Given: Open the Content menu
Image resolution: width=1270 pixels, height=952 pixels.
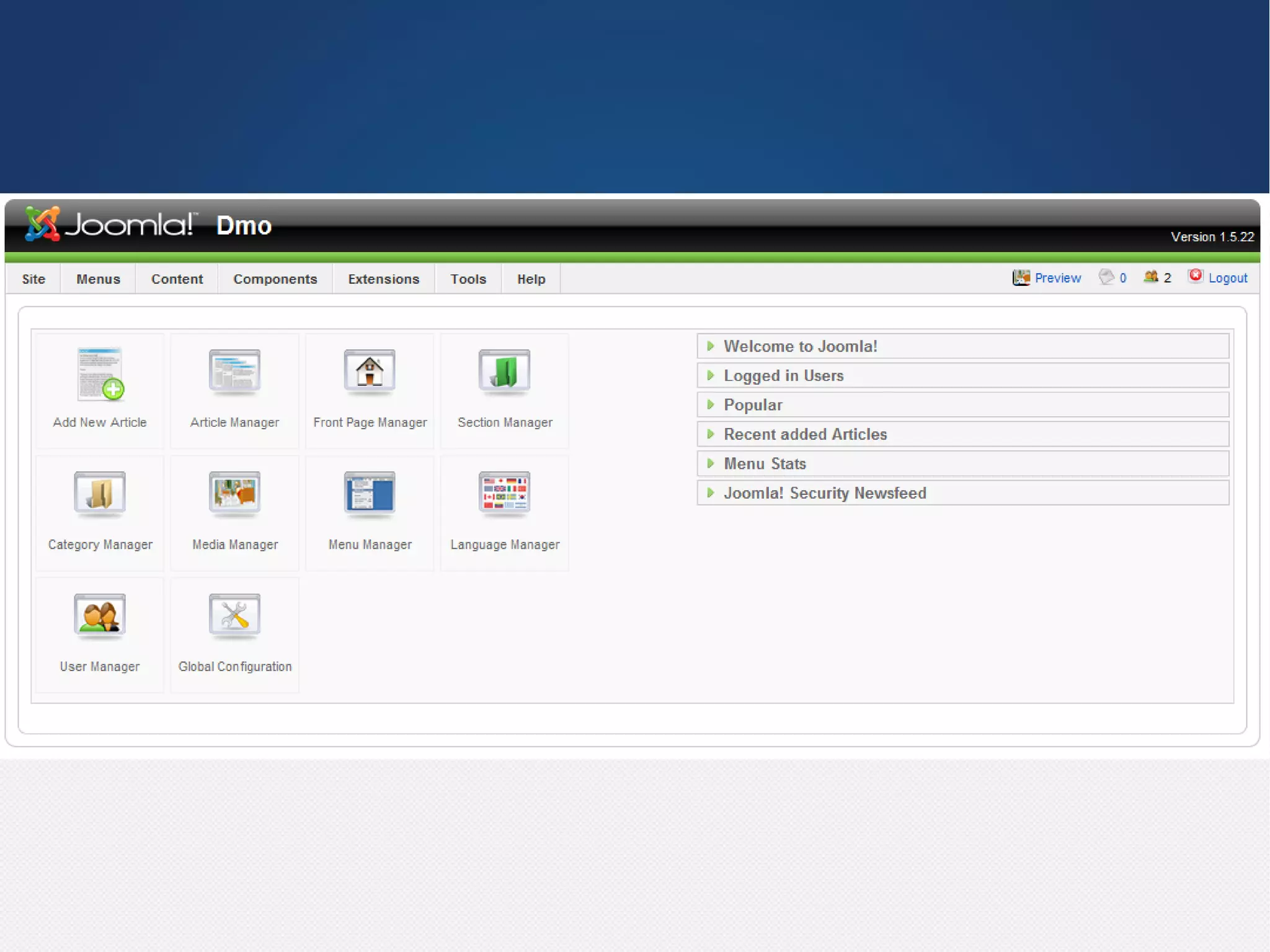Looking at the screenshot, I should [x=177, y=279].
